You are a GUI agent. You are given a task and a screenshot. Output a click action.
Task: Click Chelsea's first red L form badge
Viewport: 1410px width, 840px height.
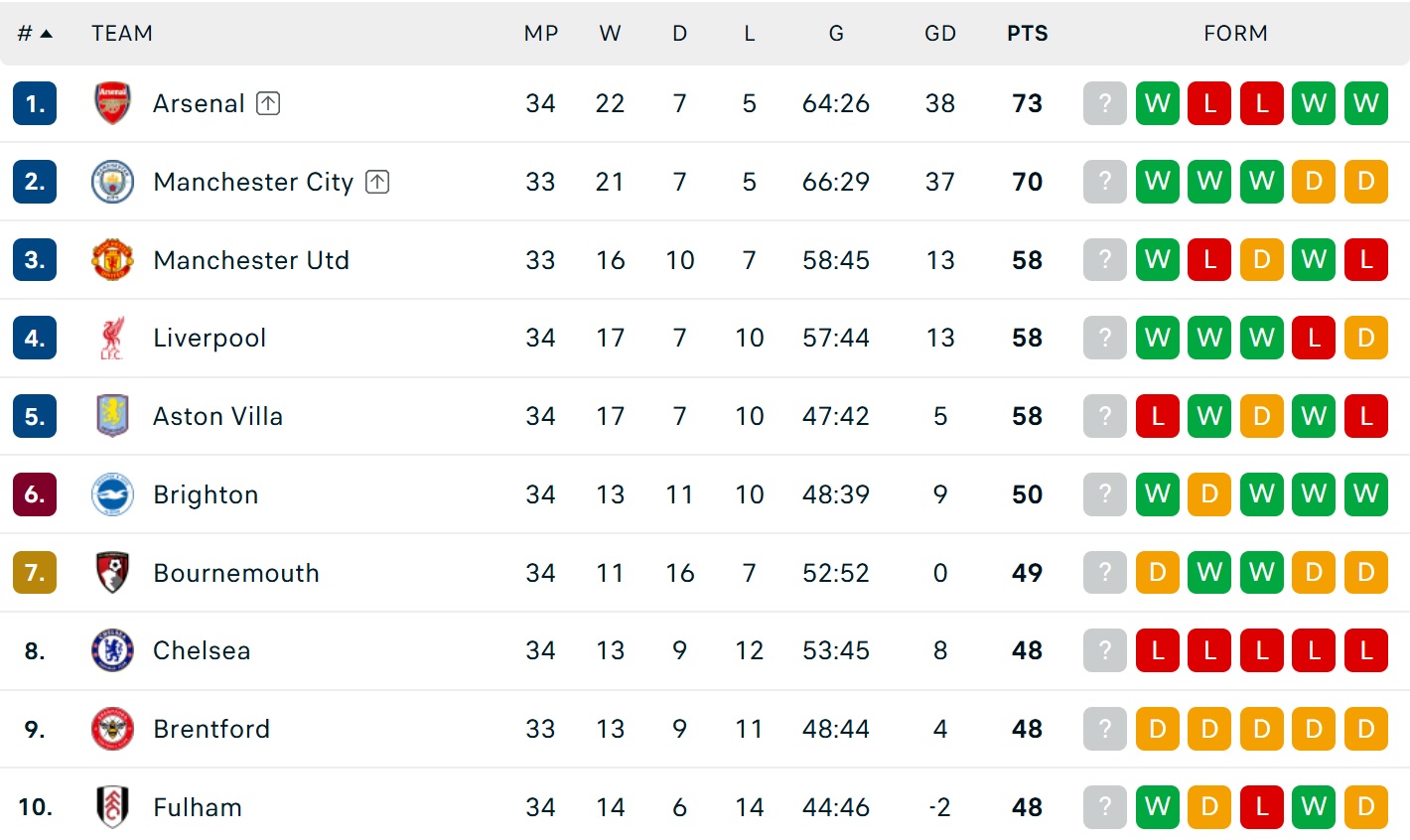tap(1157, 650)
